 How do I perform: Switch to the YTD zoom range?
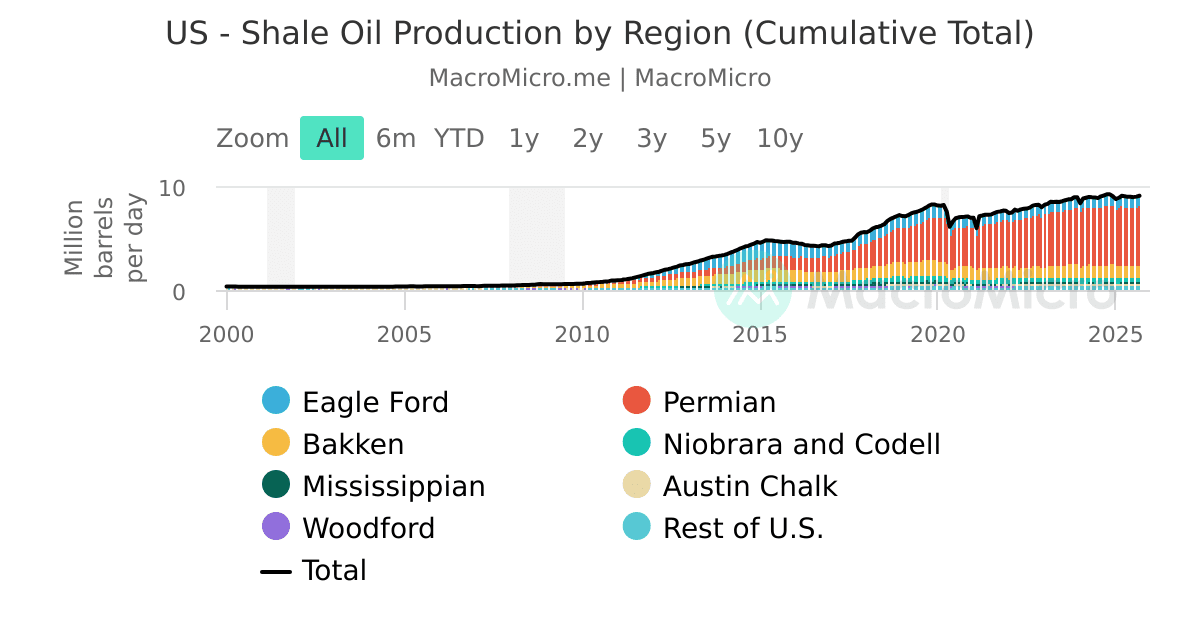459,138
